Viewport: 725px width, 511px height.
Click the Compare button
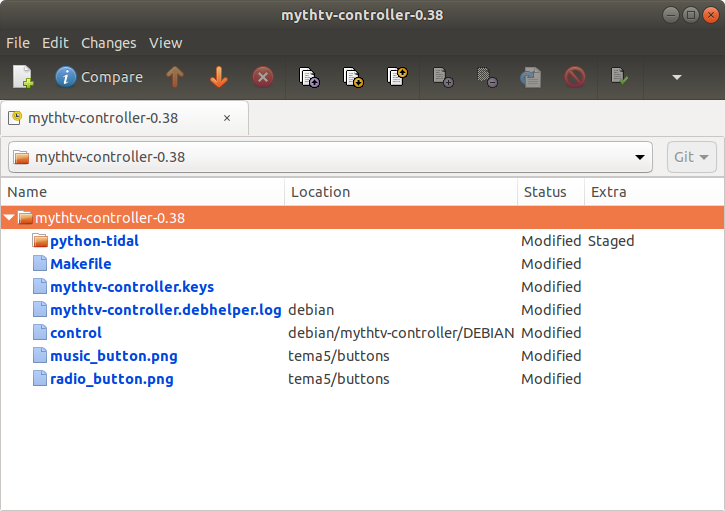click(x=99, y=77)
